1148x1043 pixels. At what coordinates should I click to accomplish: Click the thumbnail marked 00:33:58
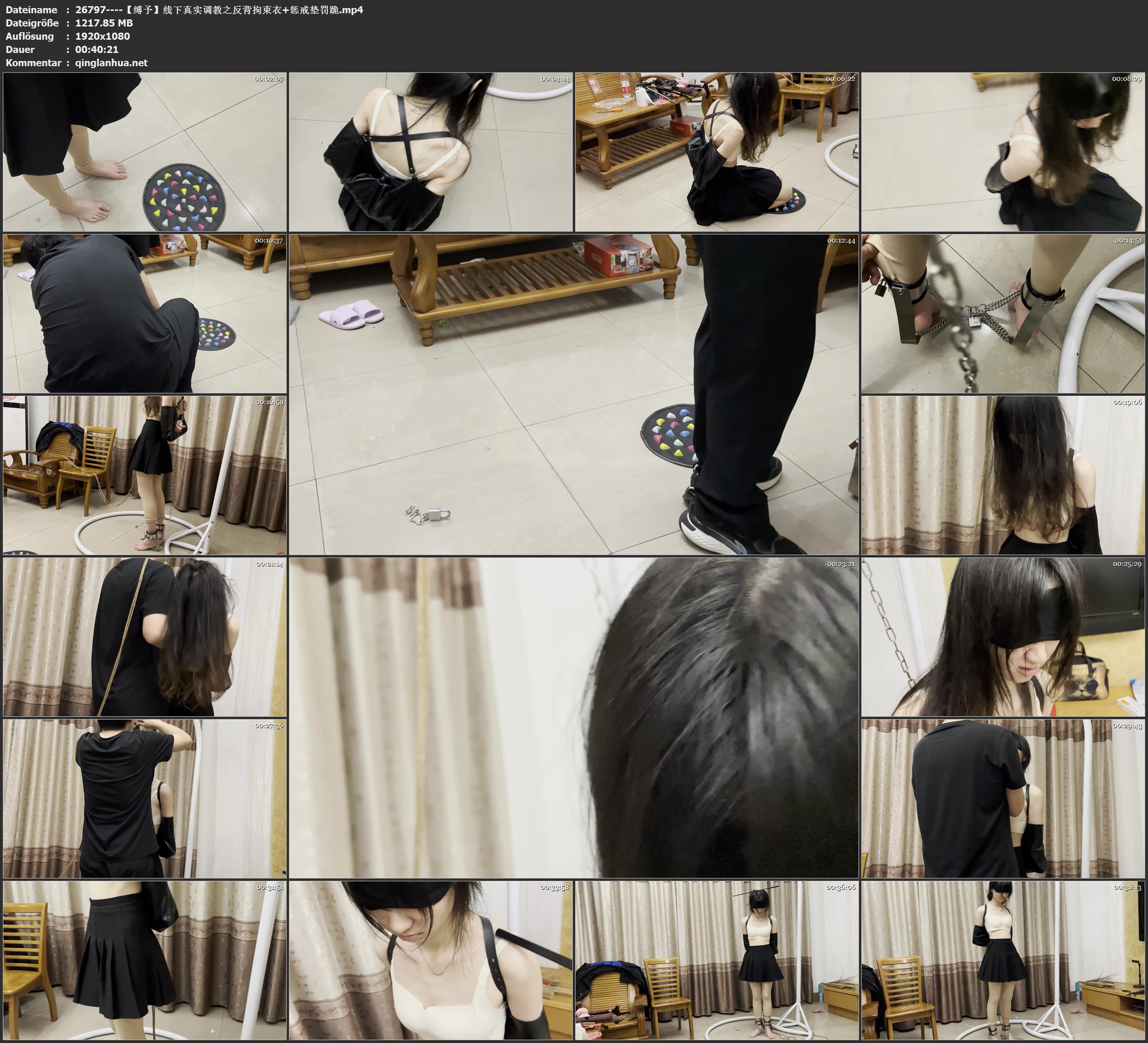430,960
